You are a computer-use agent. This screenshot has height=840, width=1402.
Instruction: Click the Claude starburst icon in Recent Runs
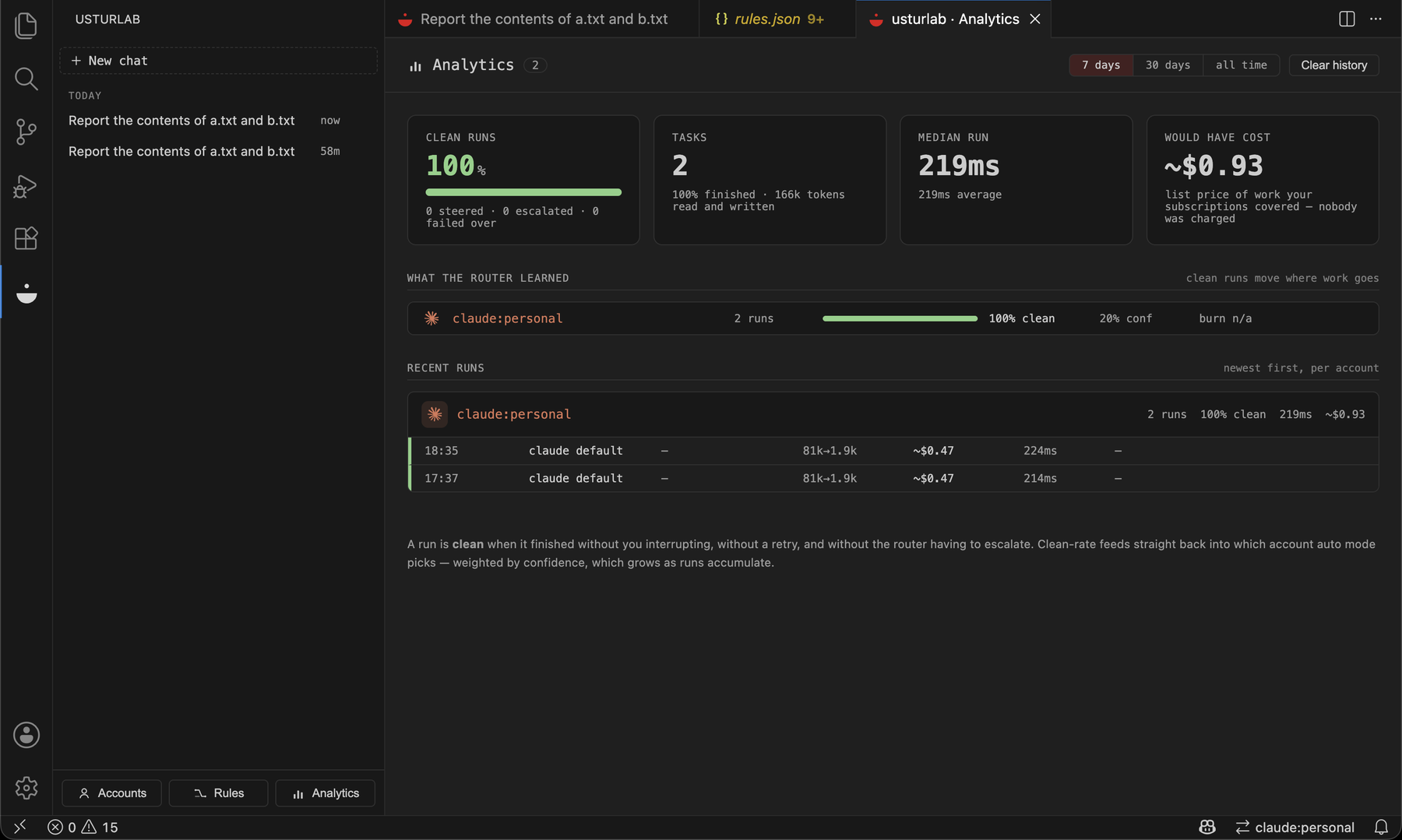435,414
